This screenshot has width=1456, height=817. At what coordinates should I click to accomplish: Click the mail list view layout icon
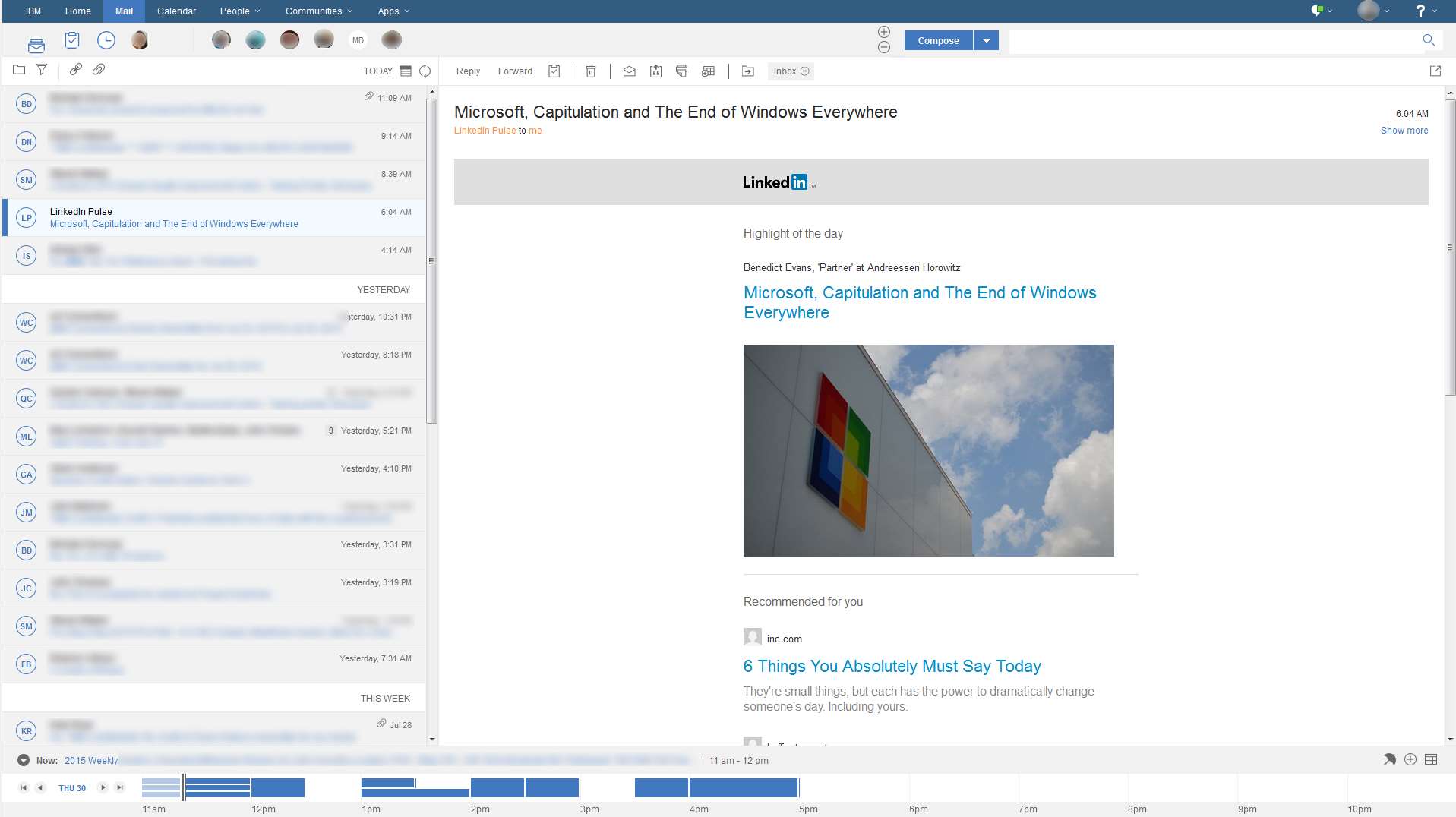pyautogui.click(x=406, y=71)
